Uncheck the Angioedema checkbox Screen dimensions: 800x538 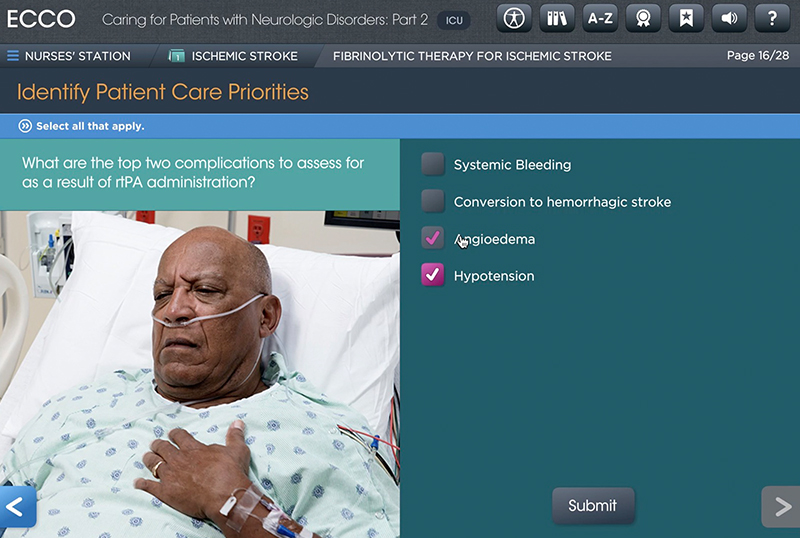(433, 239)
